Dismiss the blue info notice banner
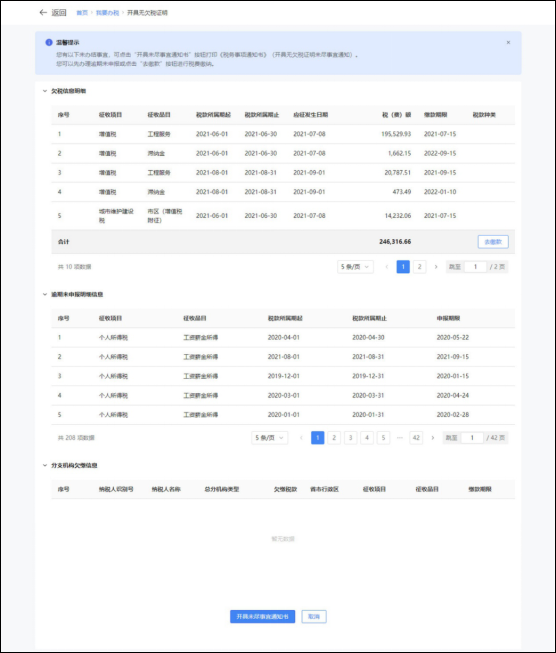The height and width of the screenshot is (653, 556). 508,42
